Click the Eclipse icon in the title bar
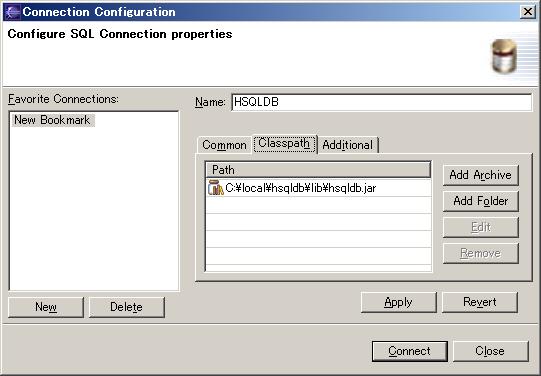541x376 pixels. pos(12,11)
